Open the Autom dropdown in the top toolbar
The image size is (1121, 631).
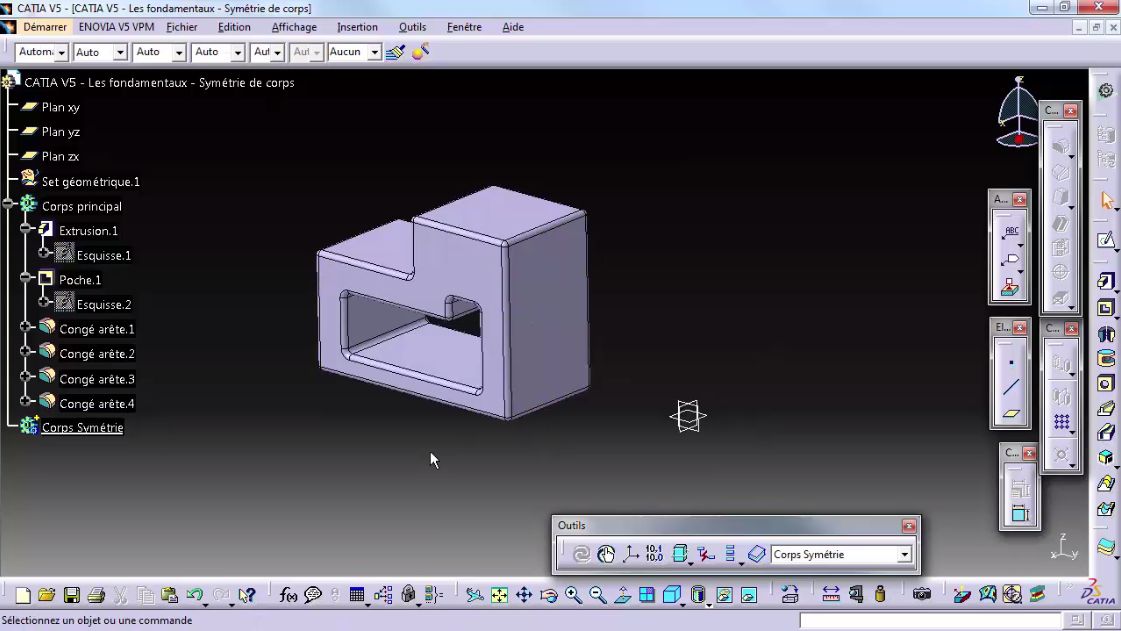pos(61,52)
